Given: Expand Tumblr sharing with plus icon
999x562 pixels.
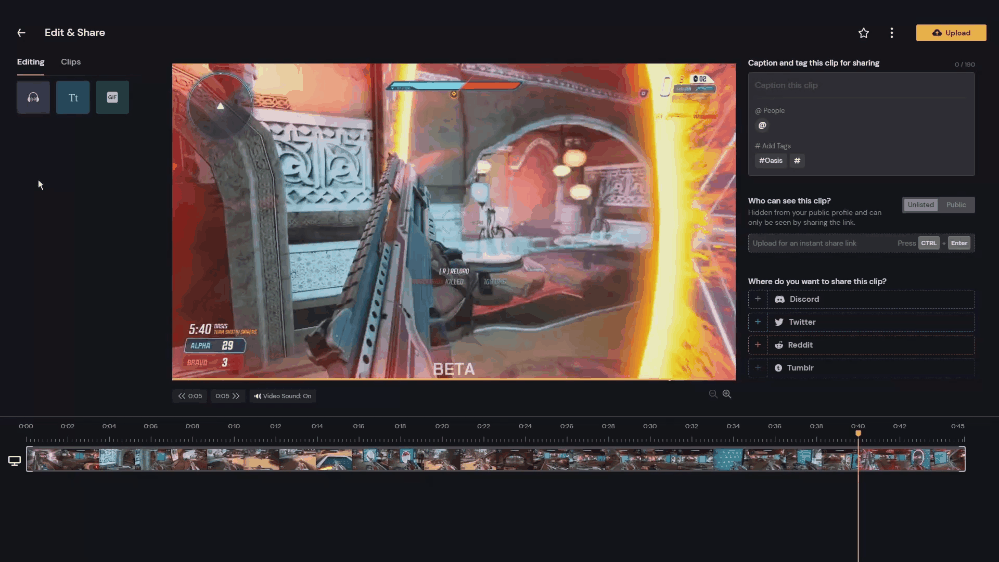Looking at the screenshot, I should click(x=758, y=368).
